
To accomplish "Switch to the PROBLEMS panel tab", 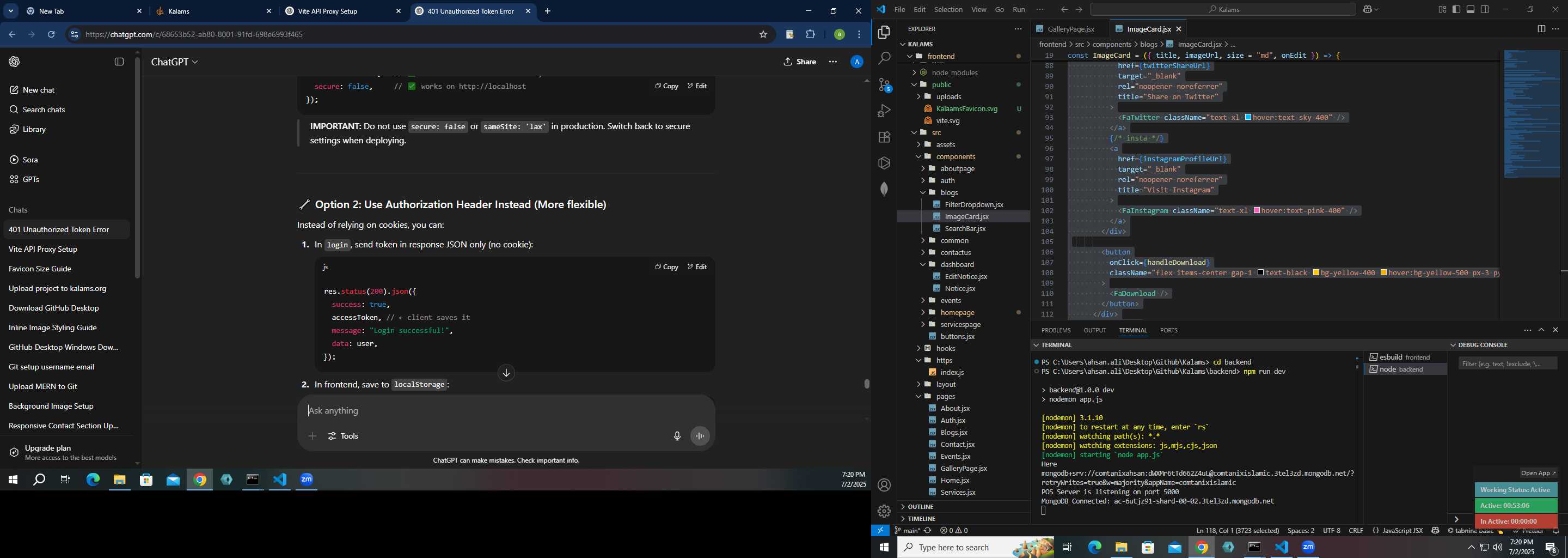I will 1056,330.
